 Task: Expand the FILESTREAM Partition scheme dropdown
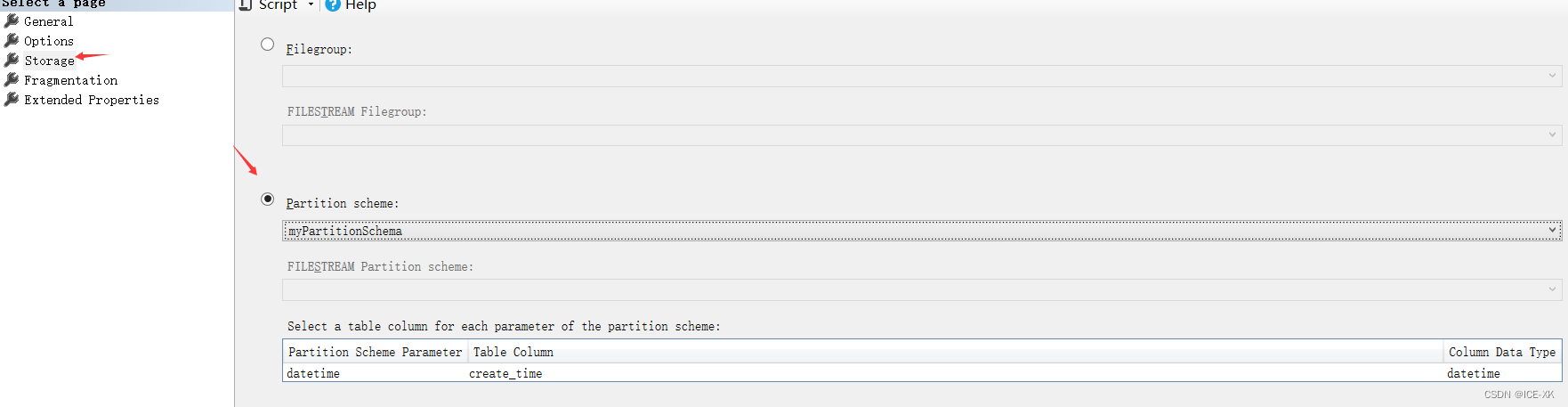click(1552, 289)
